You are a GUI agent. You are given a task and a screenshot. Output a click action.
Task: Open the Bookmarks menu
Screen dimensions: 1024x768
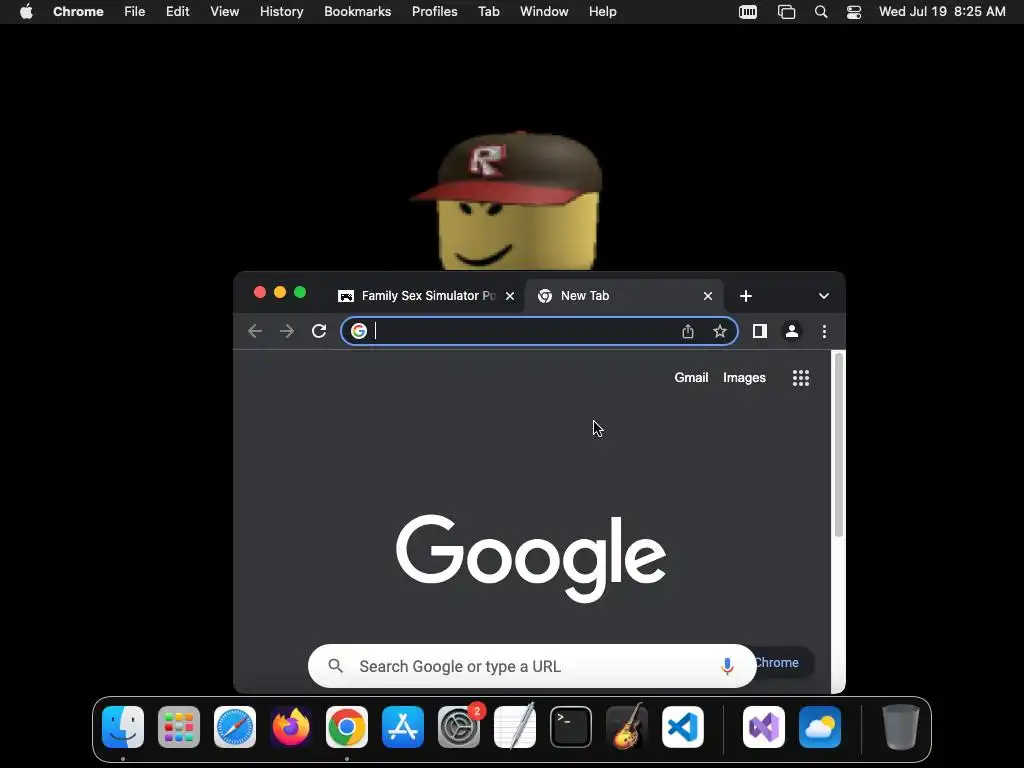pyautogui.click(x=357, y=12)
